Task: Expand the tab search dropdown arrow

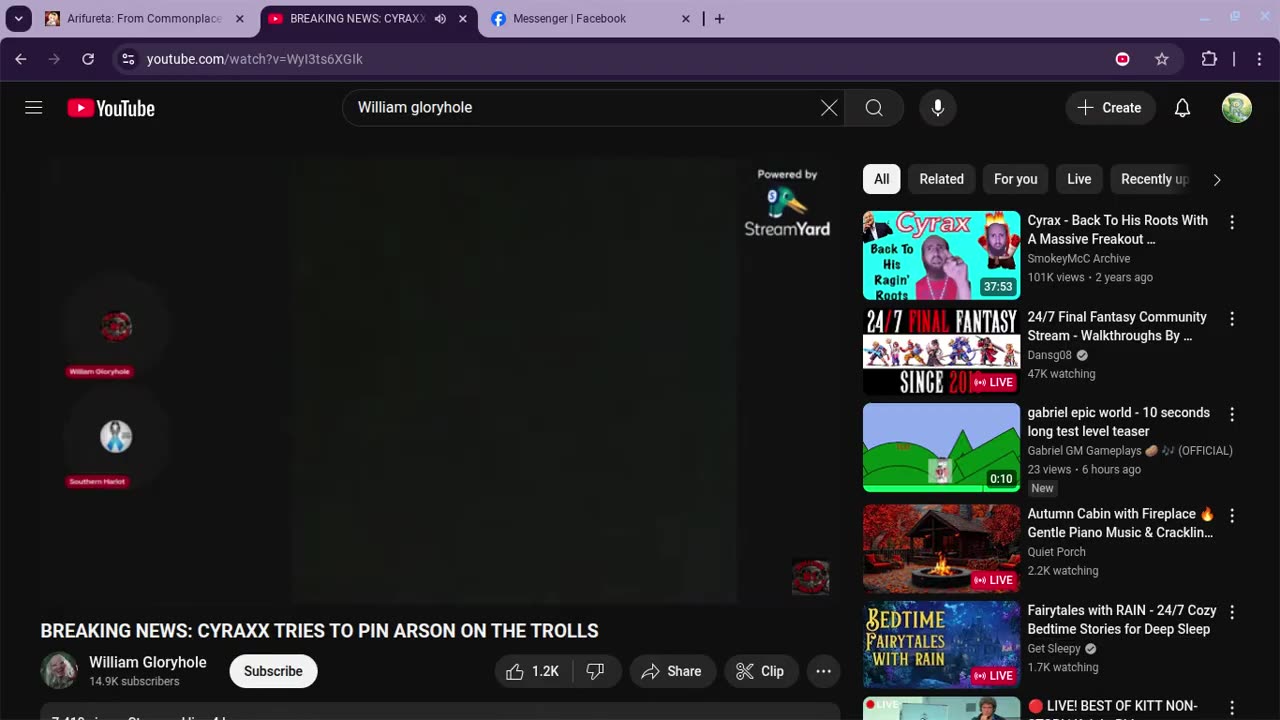Action: click(18, 19)
